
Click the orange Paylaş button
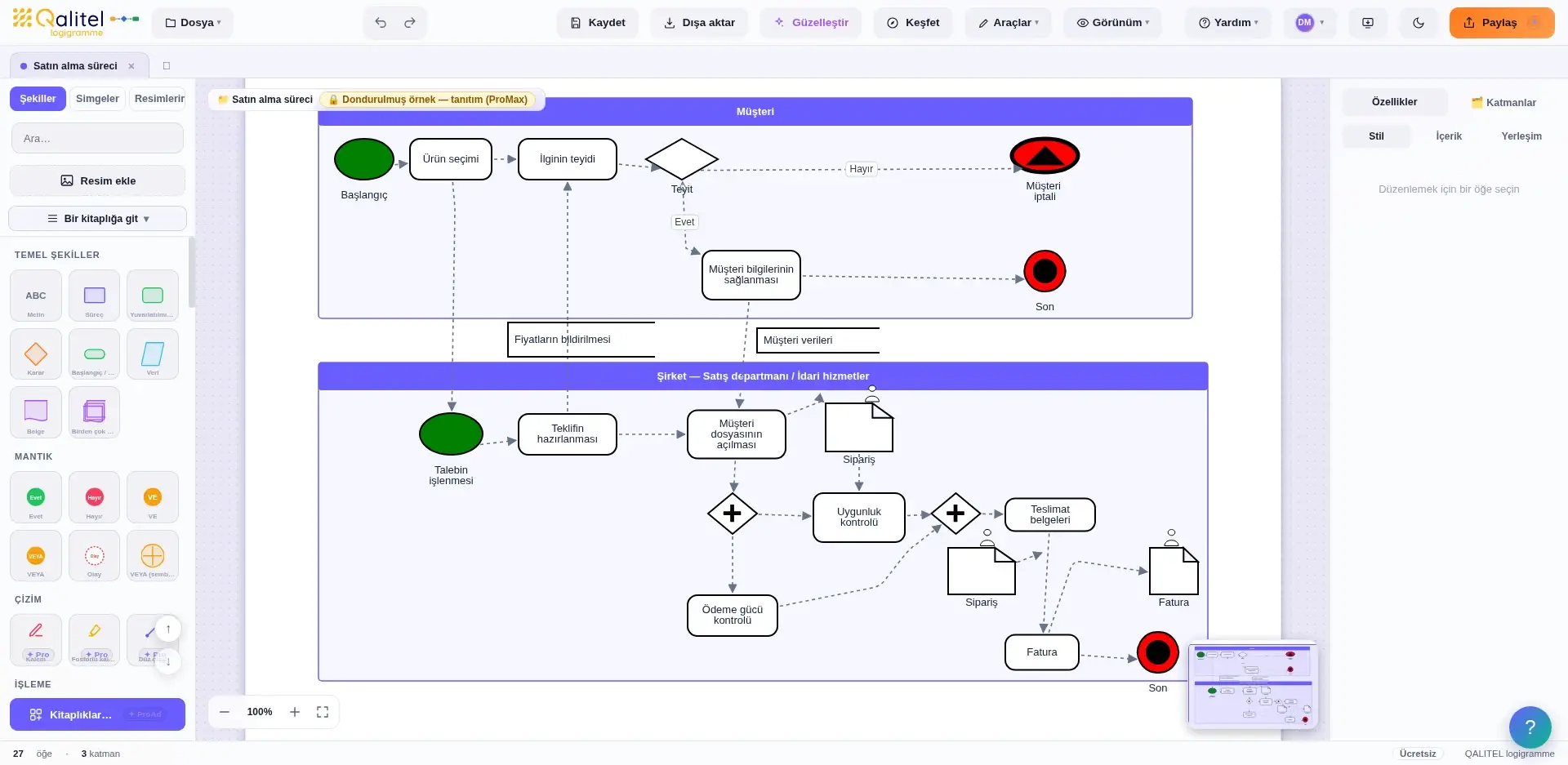pyautogui.click(x=1501, y=23)
